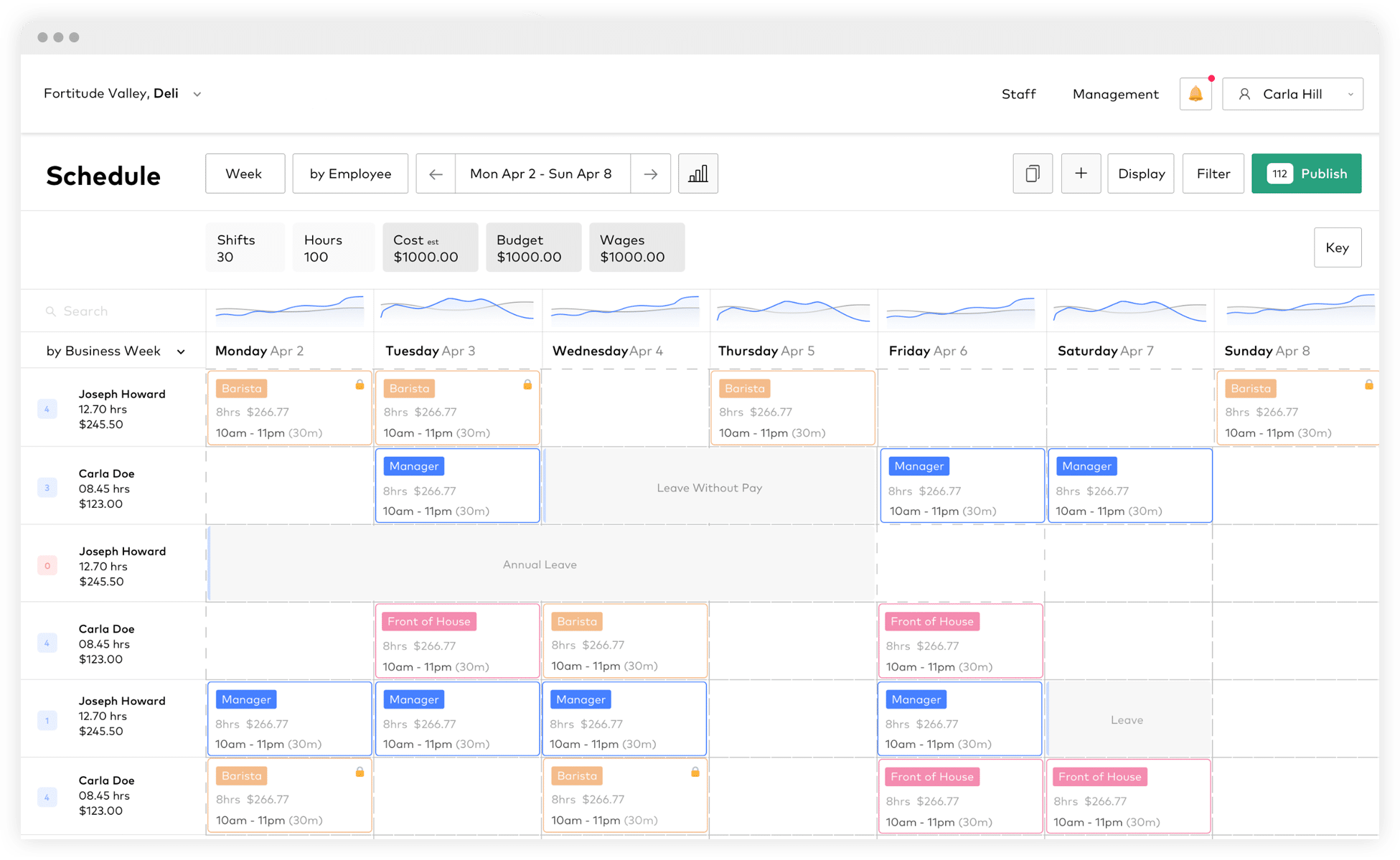Open the Staff menu
Screen dimensions: 1400x860
1018,94
